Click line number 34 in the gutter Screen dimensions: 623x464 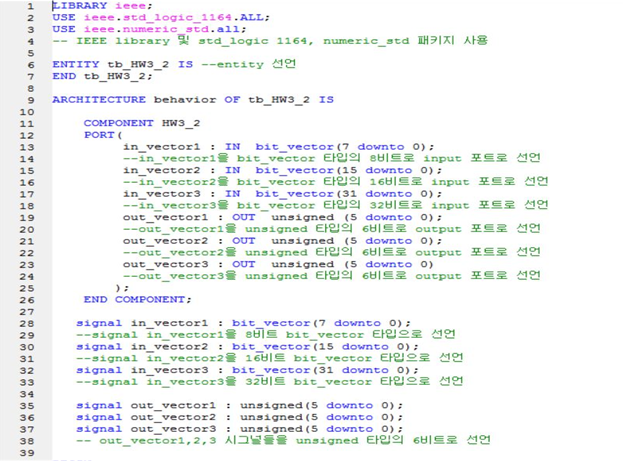click(27, 394)
